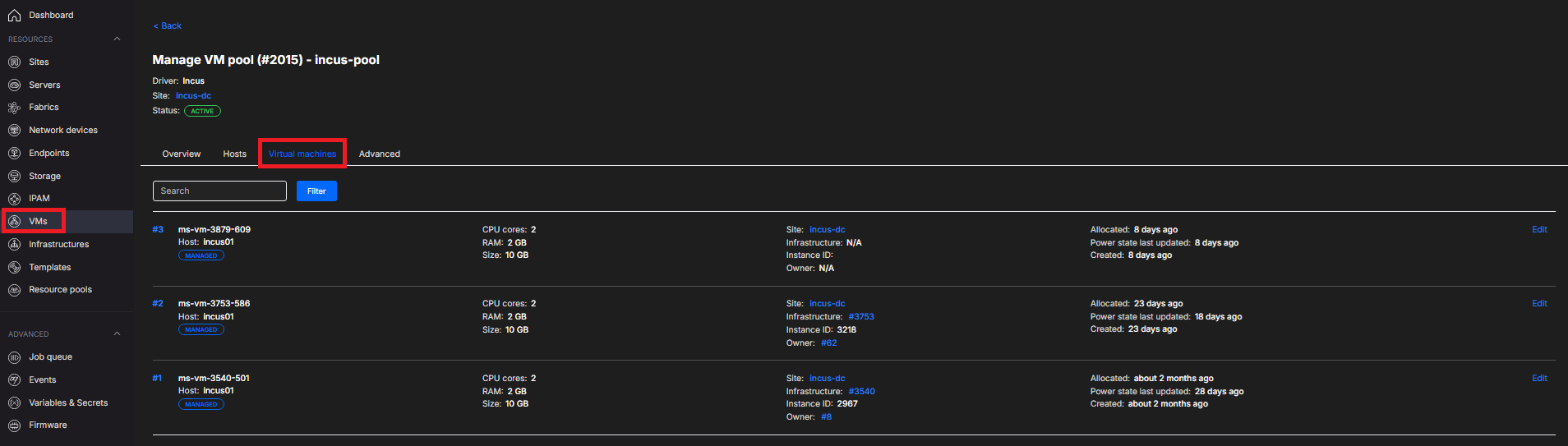Edit the ms-vm-3879-609 virtual machine

click(1538, 230)
